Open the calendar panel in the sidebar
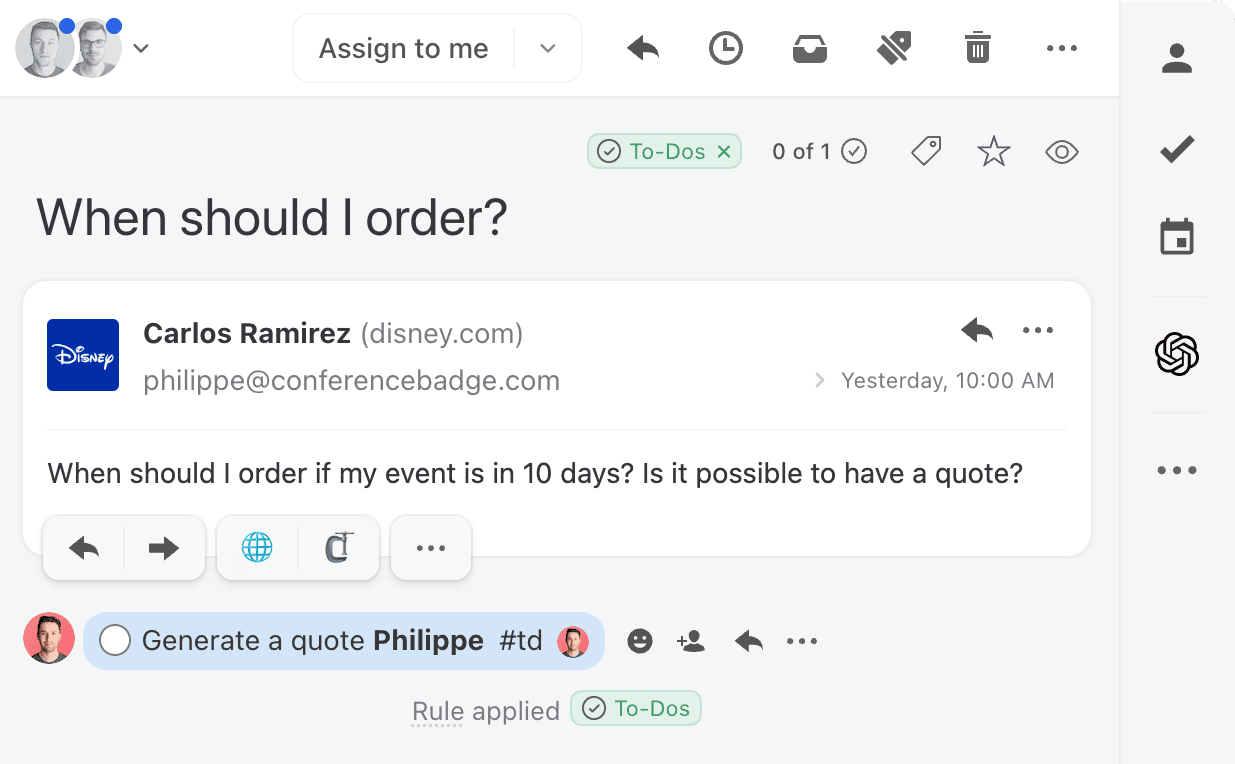1235x764 pixels. [x=1177, y=237]
